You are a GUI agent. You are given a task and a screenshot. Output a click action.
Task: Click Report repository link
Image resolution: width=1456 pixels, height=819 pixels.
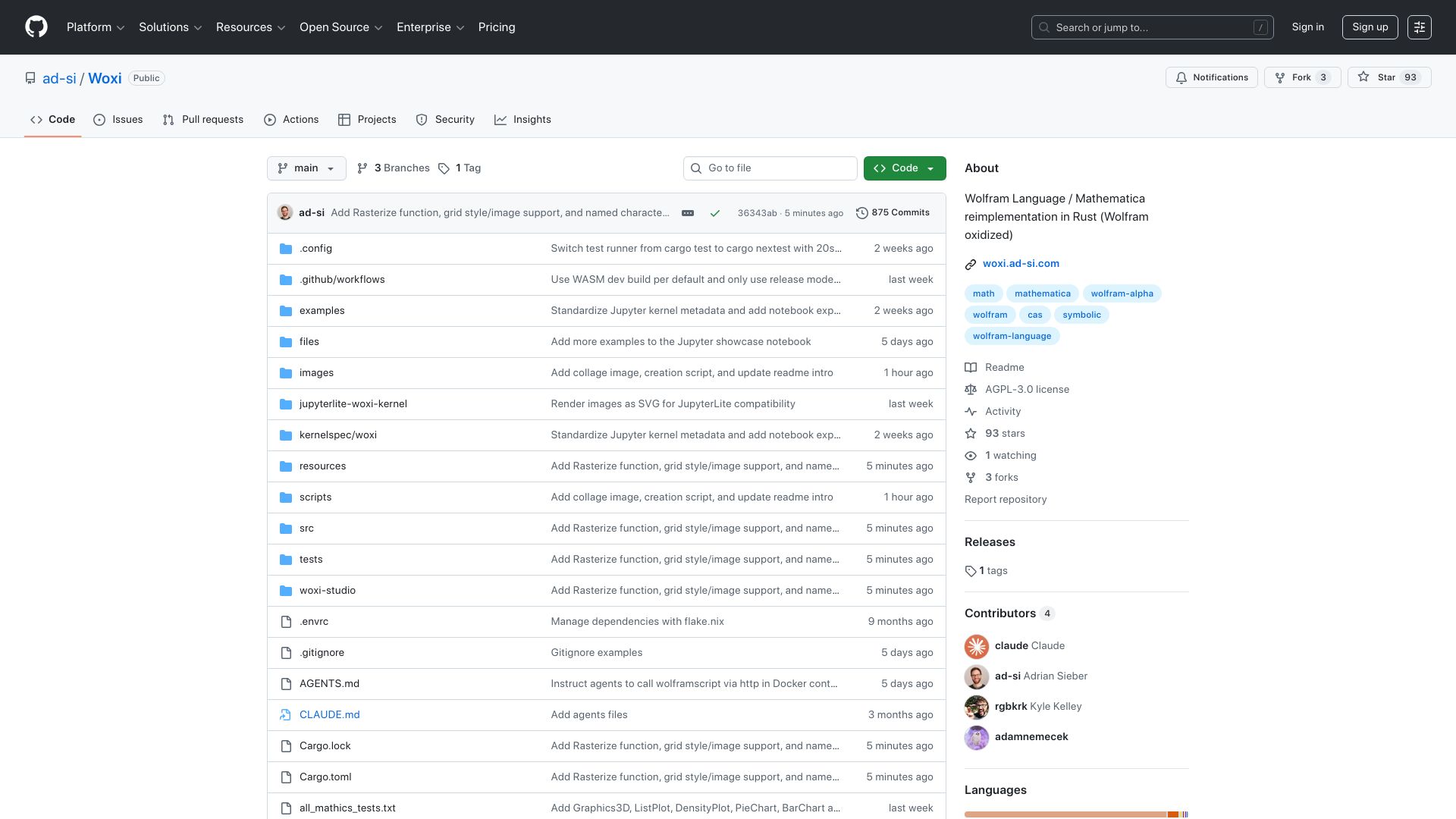click(x=1006, y=500)
